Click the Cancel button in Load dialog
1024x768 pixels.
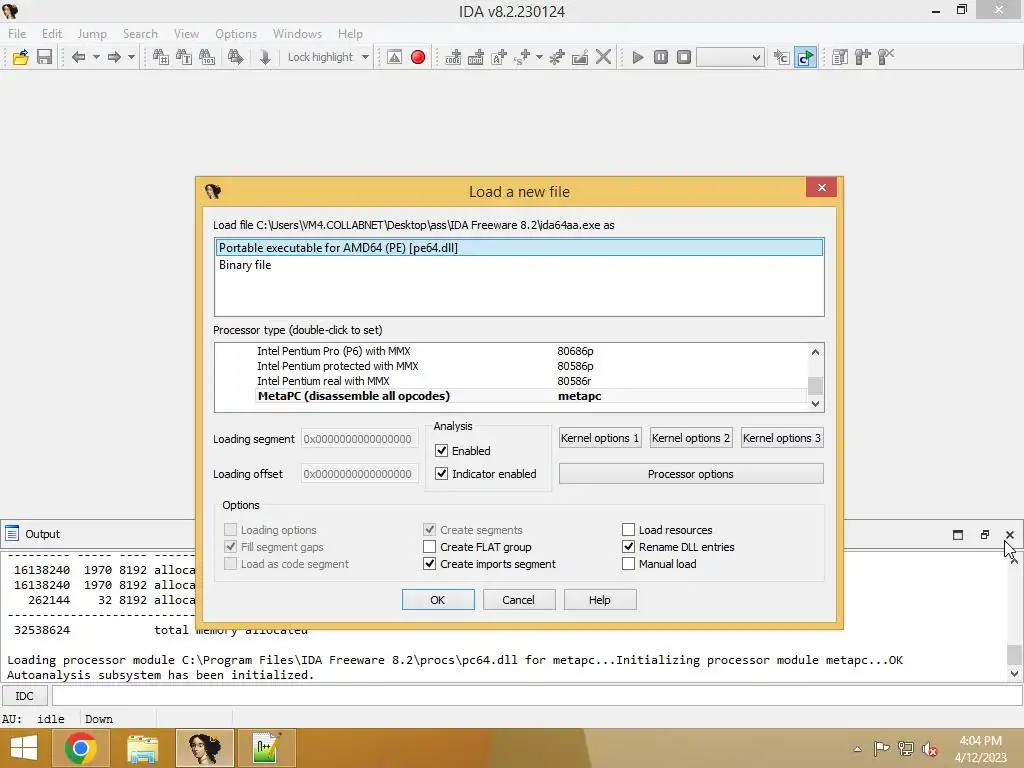[519, 600]
